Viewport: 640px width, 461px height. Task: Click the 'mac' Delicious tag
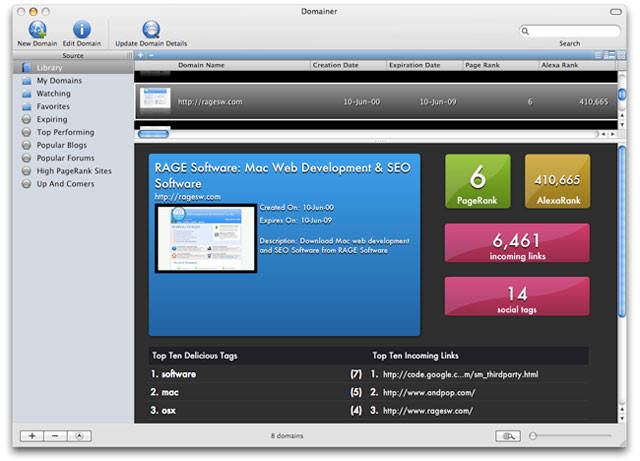click(x=170, y=392)
